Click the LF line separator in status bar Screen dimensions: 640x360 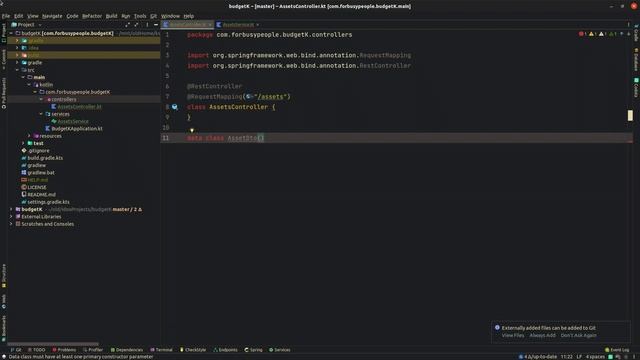[x=579, y=357]
